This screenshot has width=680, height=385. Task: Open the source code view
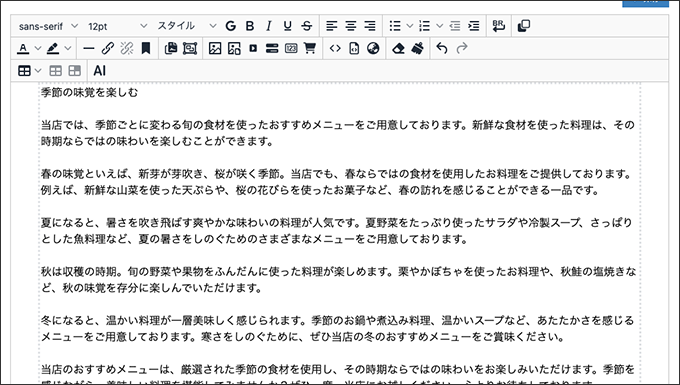(x=335, y=49)
